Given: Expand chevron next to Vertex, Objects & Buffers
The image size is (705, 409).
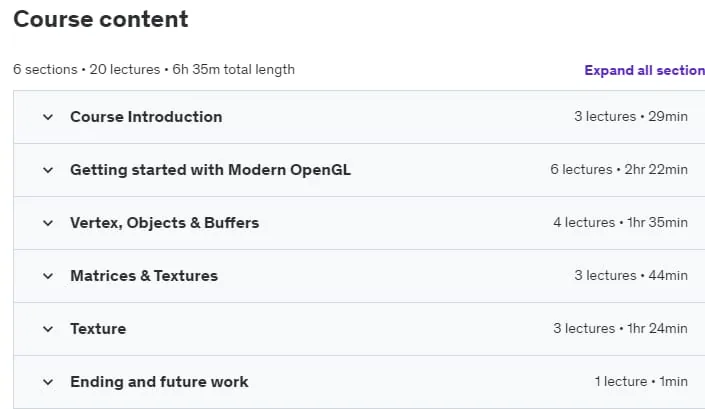Looking at the screenshot, I should [x=48, y=223].
